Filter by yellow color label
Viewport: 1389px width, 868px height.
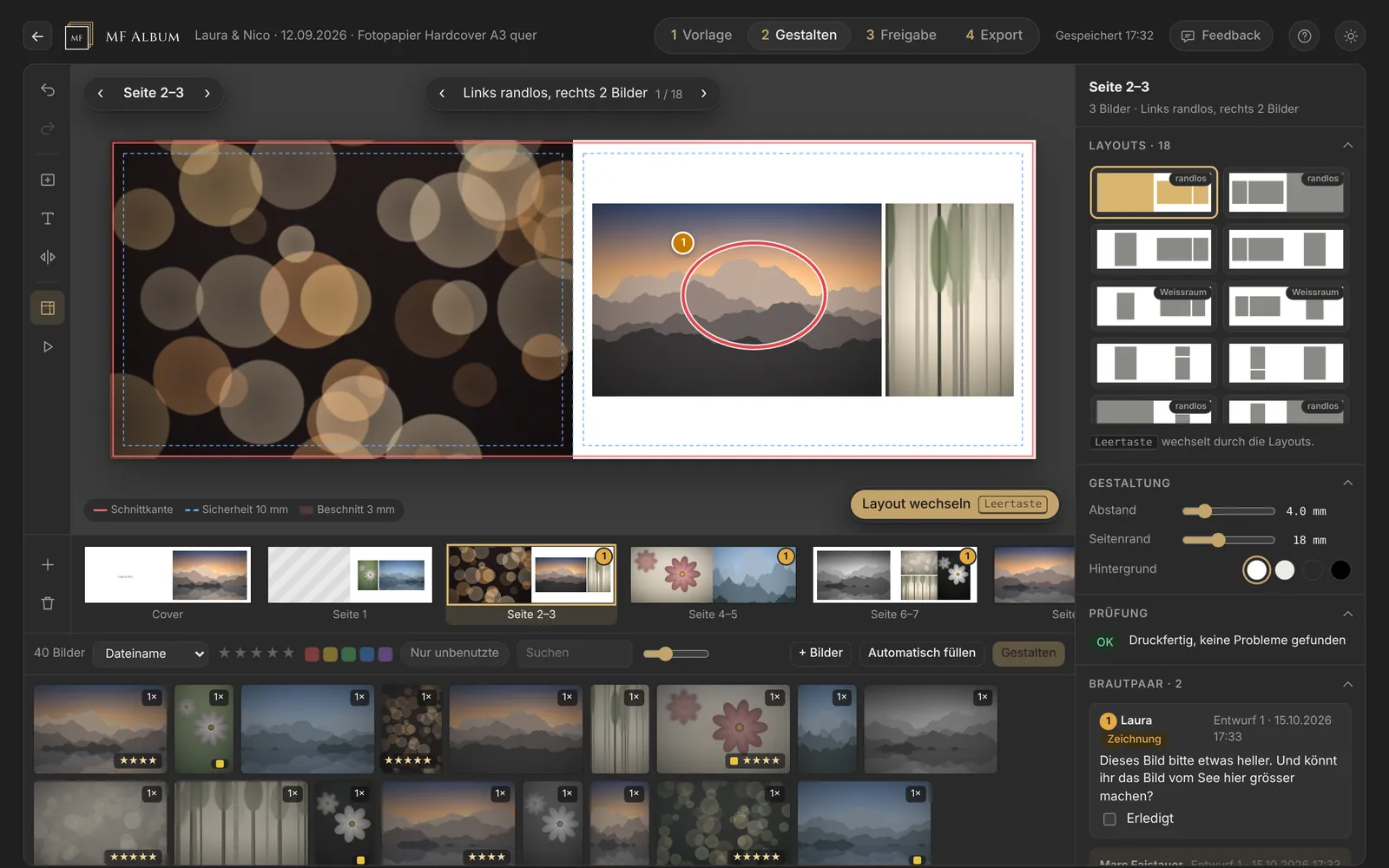(x=330, y=654)
